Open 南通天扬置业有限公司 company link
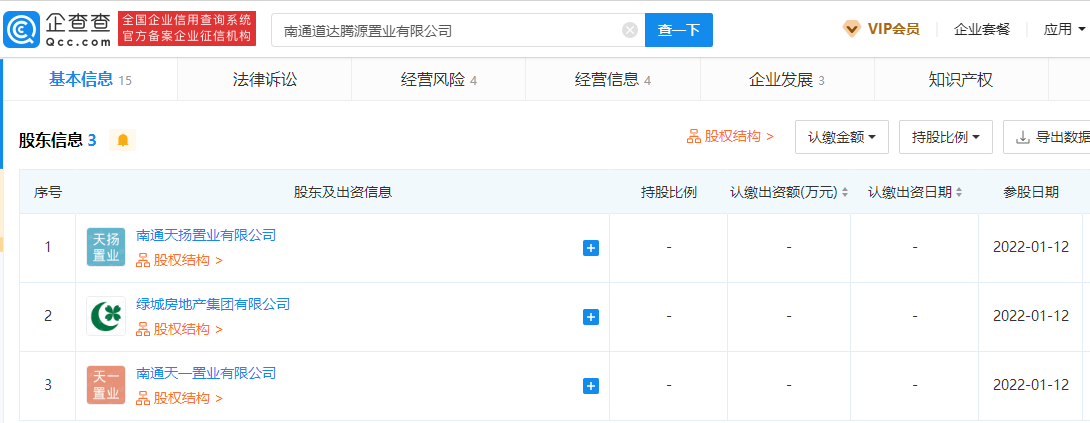Screen dimensions: 1090x423 click(x=206, y=235)
